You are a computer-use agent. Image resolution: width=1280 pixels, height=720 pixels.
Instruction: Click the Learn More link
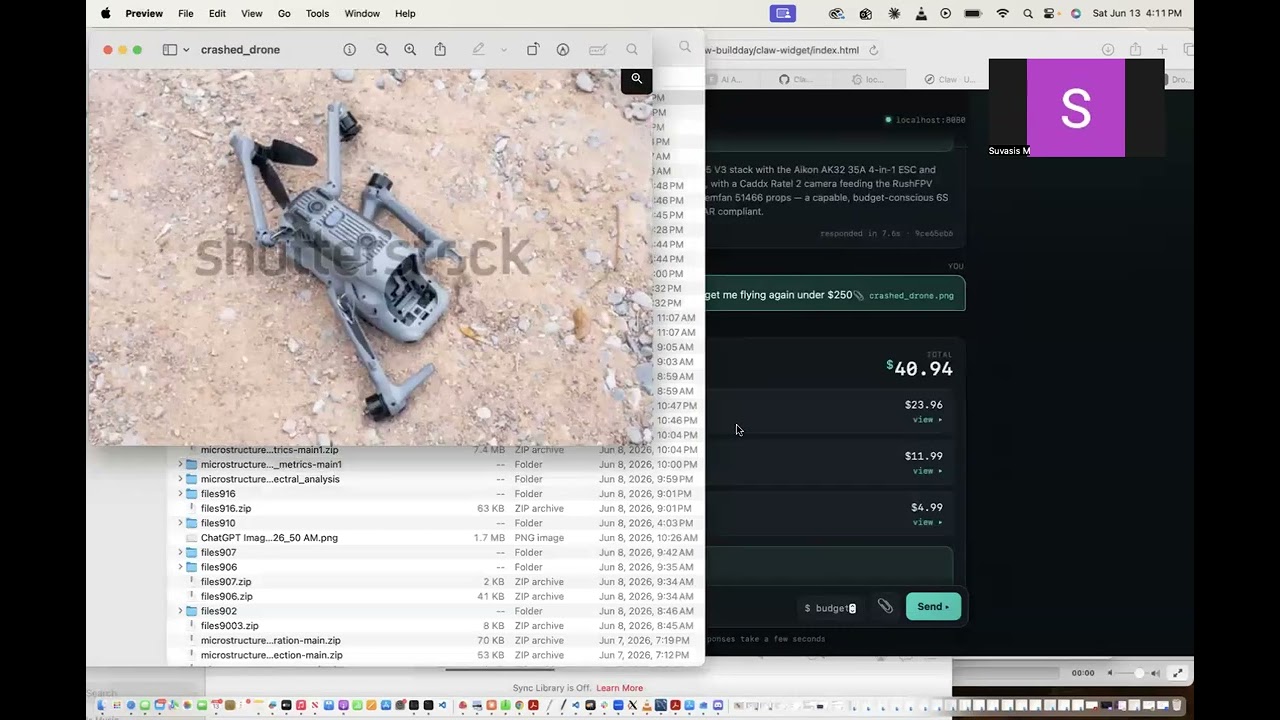619,688
